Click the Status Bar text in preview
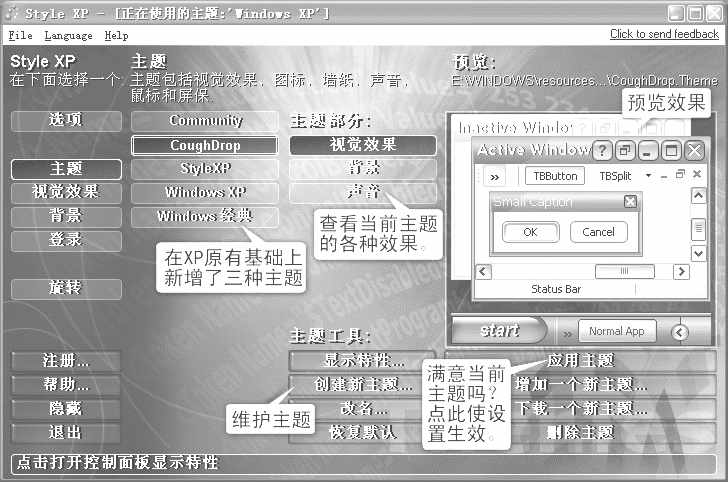 pyautogui.click(x=556, y=289)
